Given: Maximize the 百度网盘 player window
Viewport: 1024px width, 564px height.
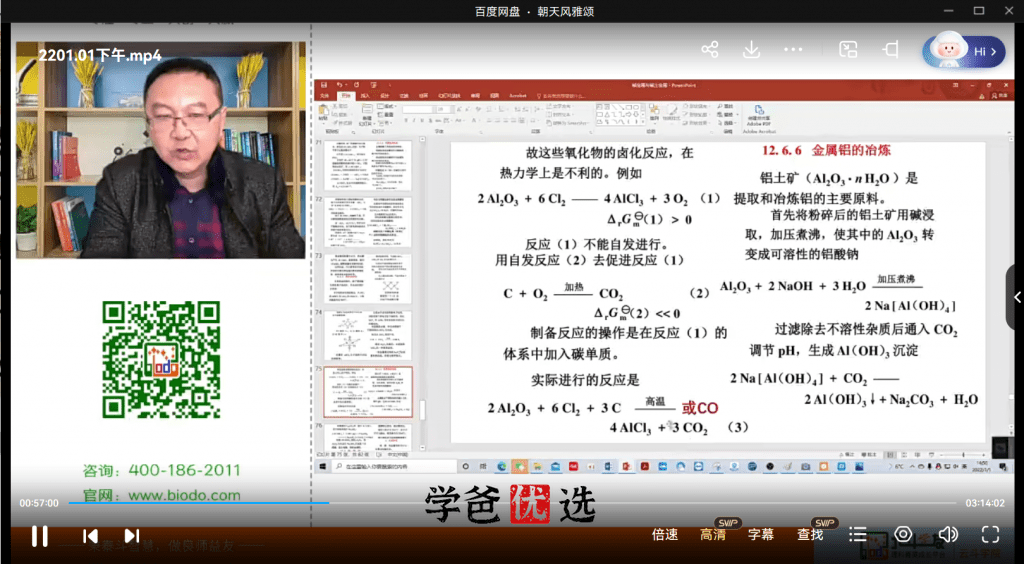Looking at the screenshot, I should (x=978, y=11).
